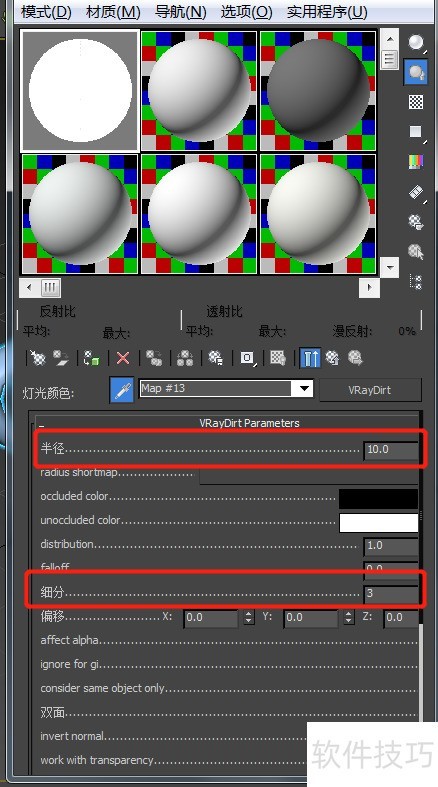
Task: Click the eyedropper pick material icon
Action: pos(122,390)
